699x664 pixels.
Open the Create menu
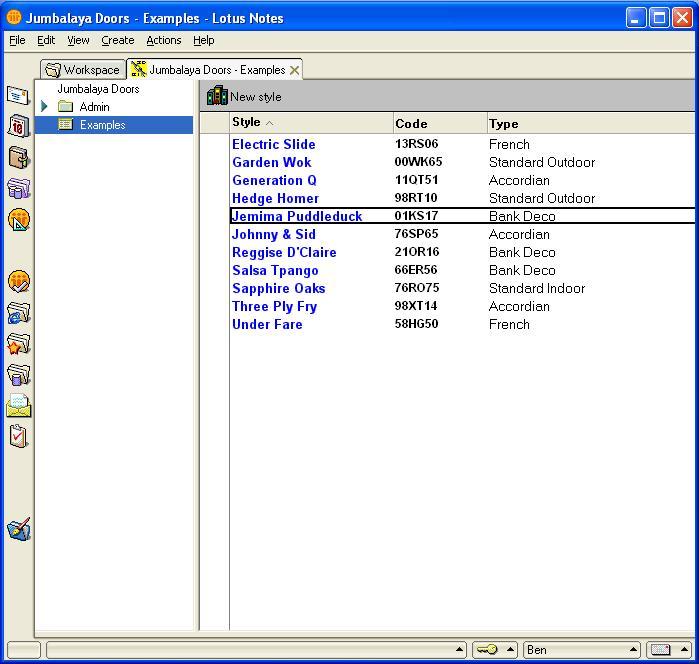pyautogui.click(x=117, y=40)
